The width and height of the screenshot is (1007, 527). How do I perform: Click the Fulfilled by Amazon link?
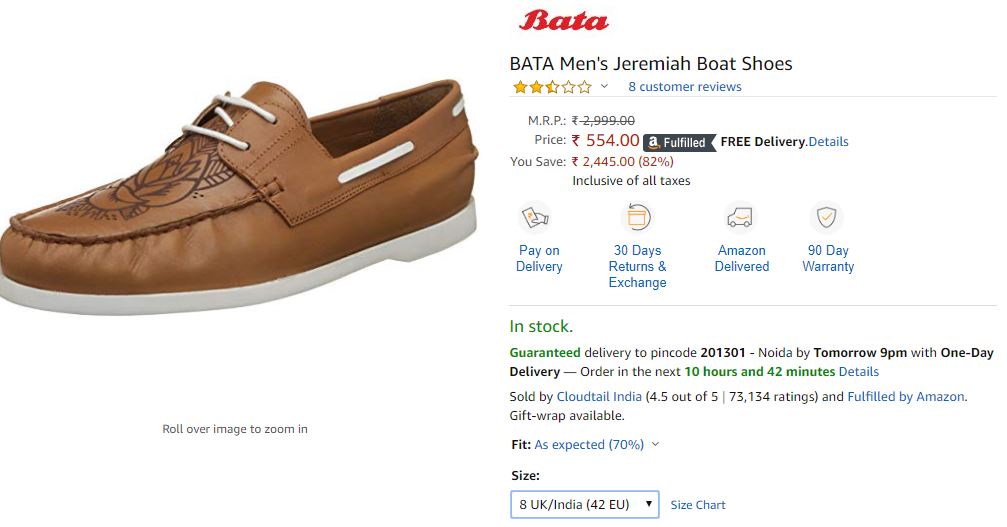click(905, 397)
